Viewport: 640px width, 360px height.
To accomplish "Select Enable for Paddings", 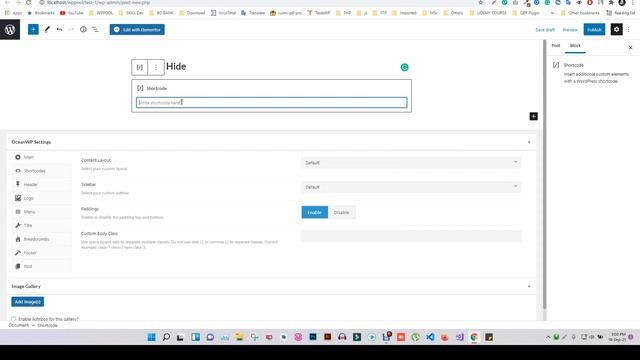I will coord(314,212).
